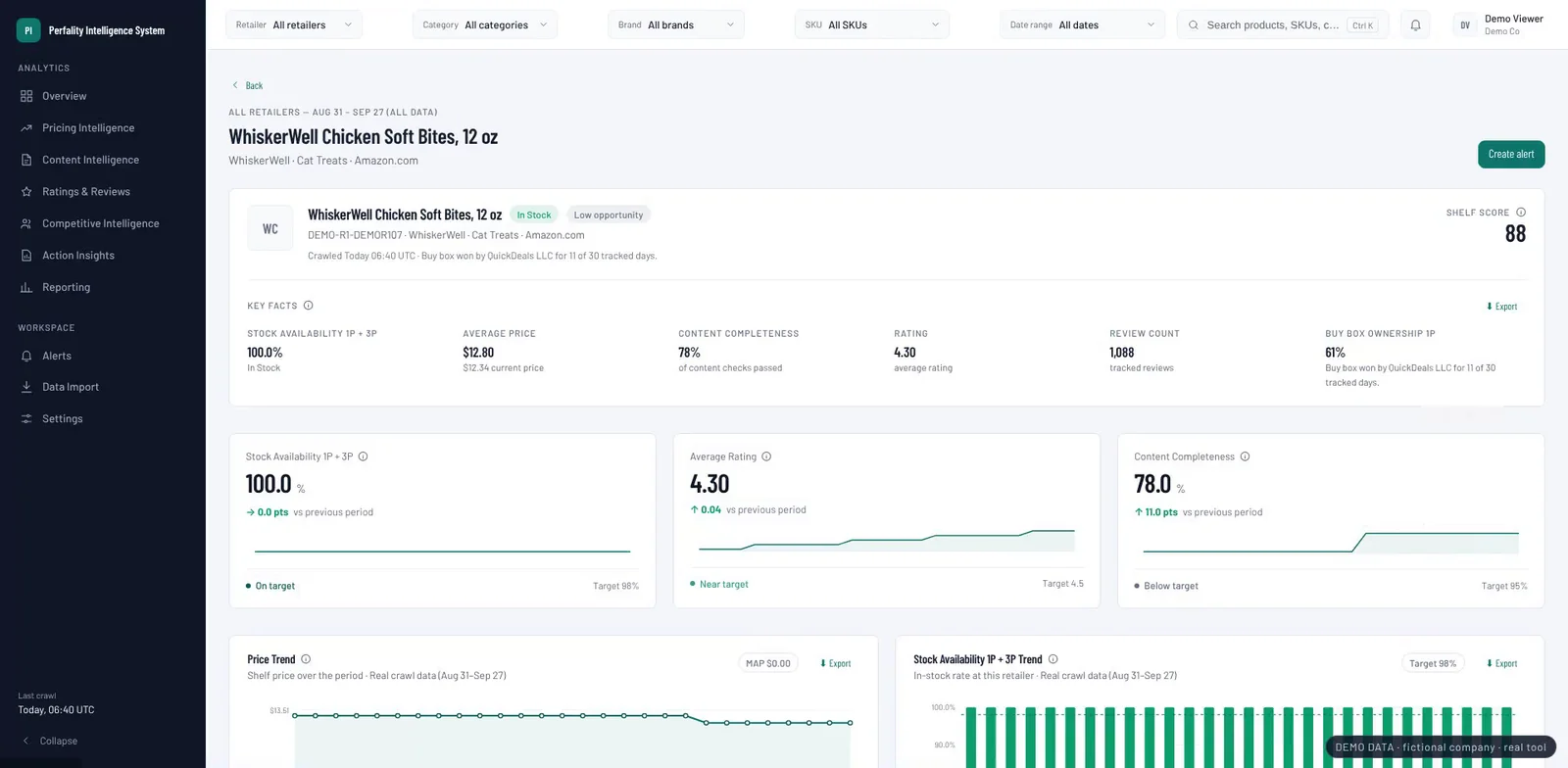Image resolution: width=1568 pixels, height=768 pixels.
Task: Click the Data Import download icon
Action: pyautogui.click(x=26, y=387)
